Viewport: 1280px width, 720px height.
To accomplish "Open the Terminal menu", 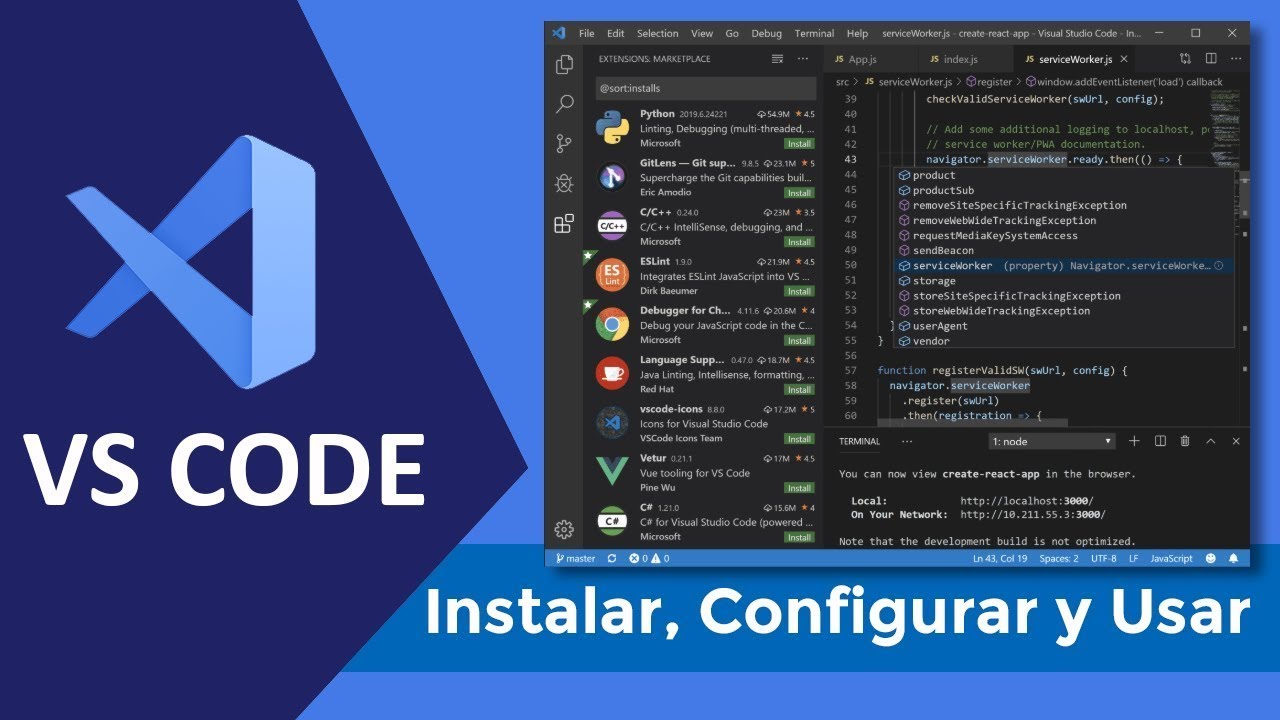I will point(814,33).
